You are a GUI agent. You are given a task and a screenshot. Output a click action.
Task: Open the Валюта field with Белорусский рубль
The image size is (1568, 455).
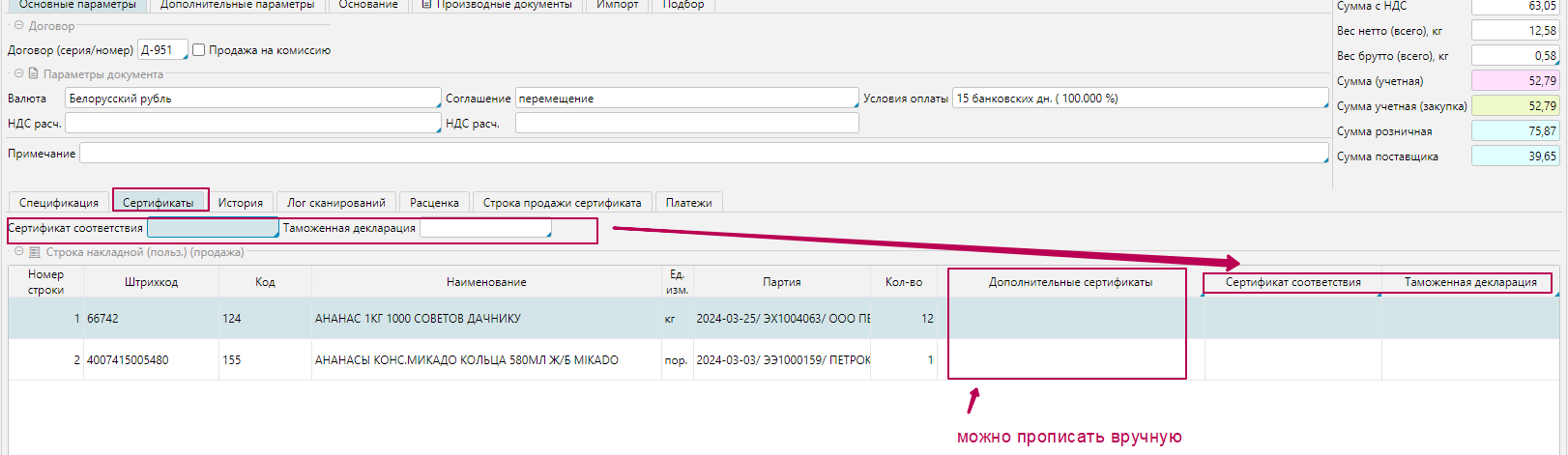(252, 99)
